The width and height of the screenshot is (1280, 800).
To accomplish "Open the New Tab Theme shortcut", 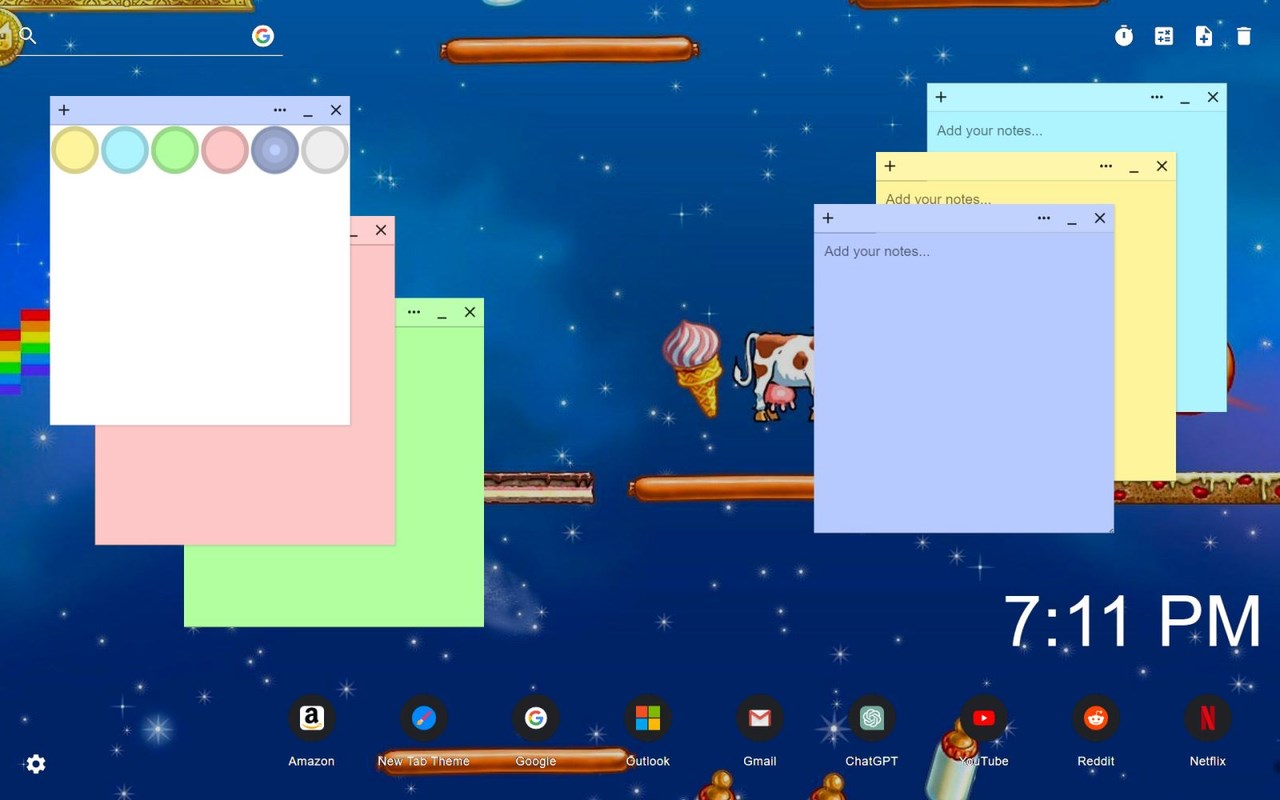I will pyautogui.click(x=424, y=718).
